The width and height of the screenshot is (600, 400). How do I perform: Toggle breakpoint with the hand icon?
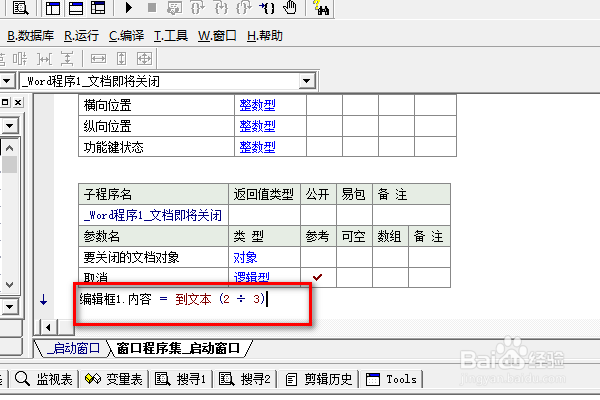click(x=290, y=7)
